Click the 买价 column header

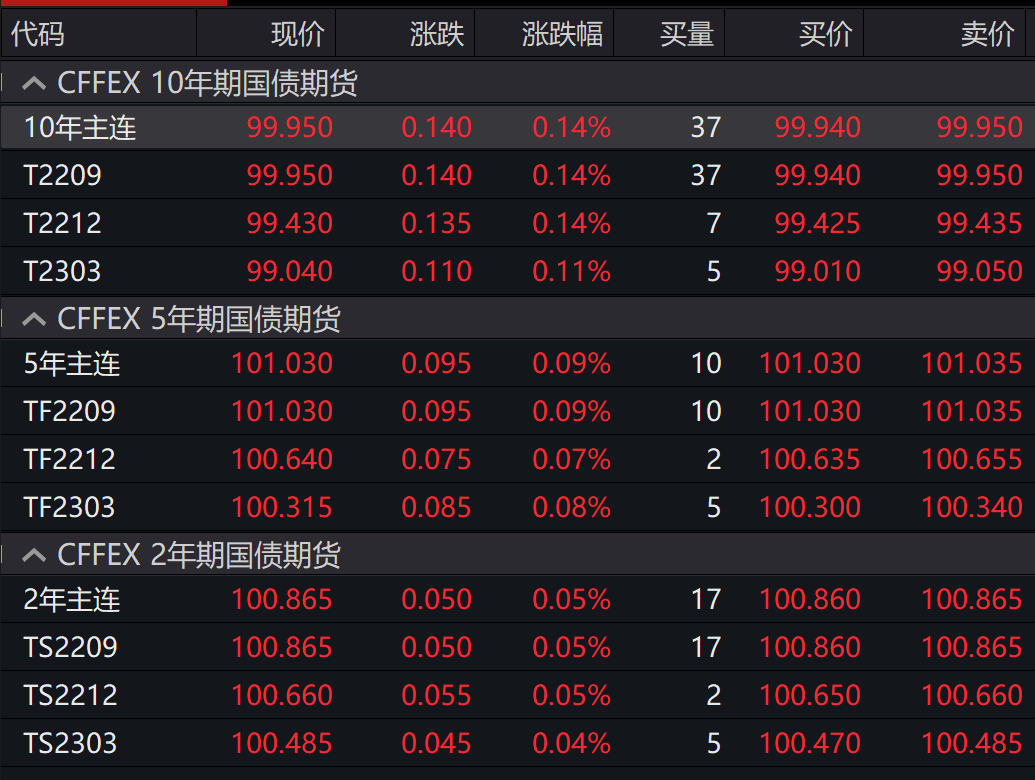click(825, 34)
